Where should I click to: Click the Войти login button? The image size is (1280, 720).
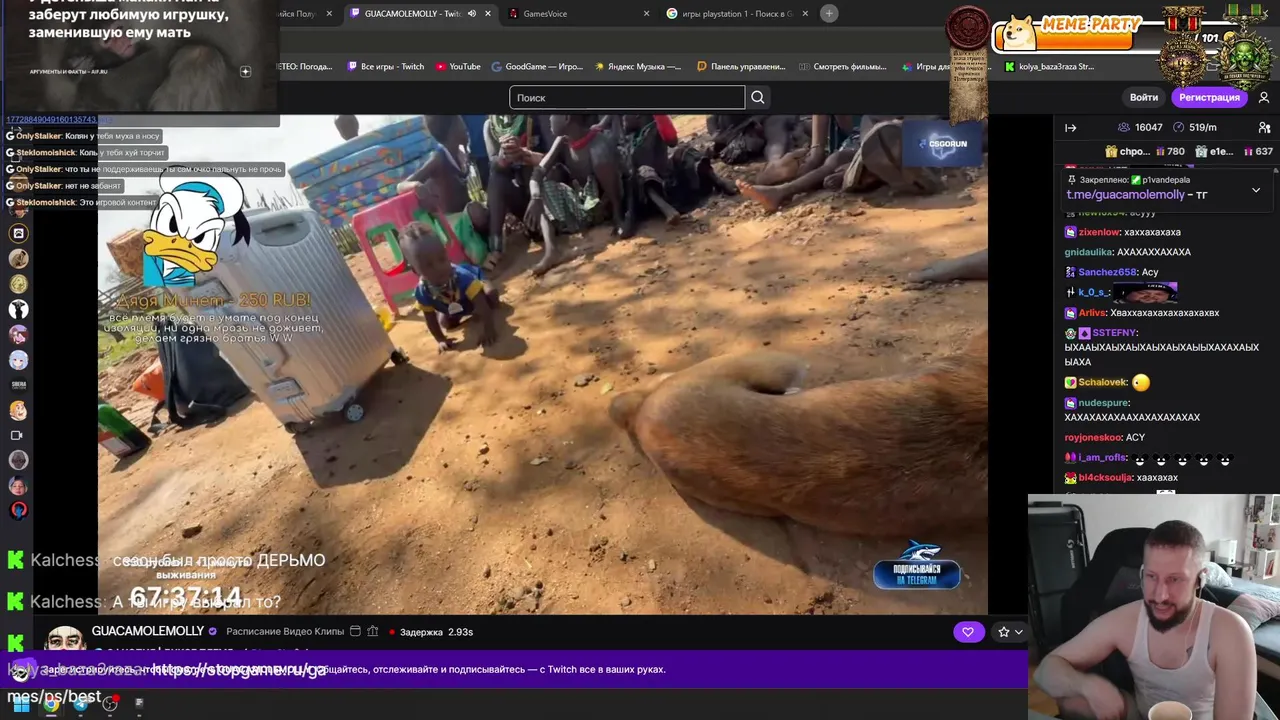1144,97
